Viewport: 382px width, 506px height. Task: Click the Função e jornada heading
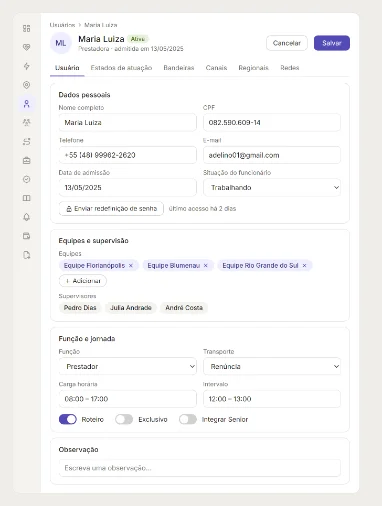point(87,339)
